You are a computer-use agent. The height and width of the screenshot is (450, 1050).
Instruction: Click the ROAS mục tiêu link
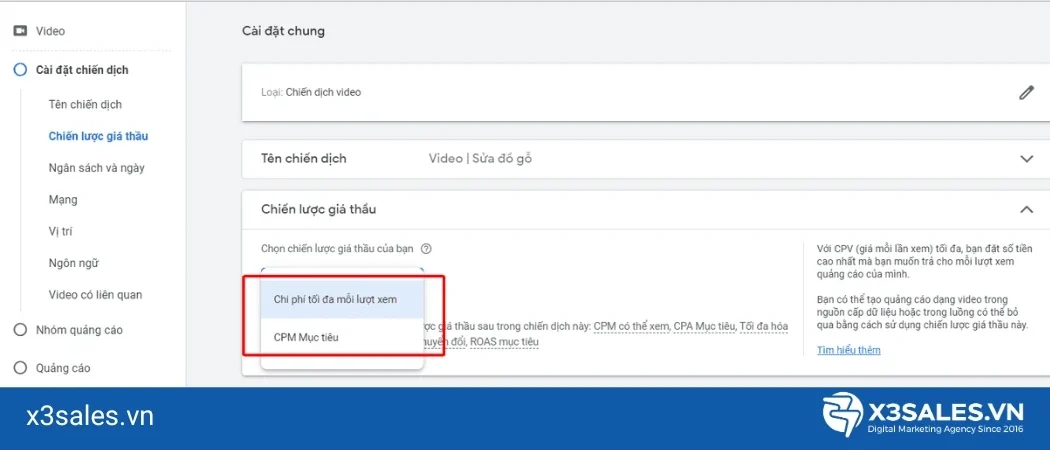pyautogui.click(x=504, y=342)
